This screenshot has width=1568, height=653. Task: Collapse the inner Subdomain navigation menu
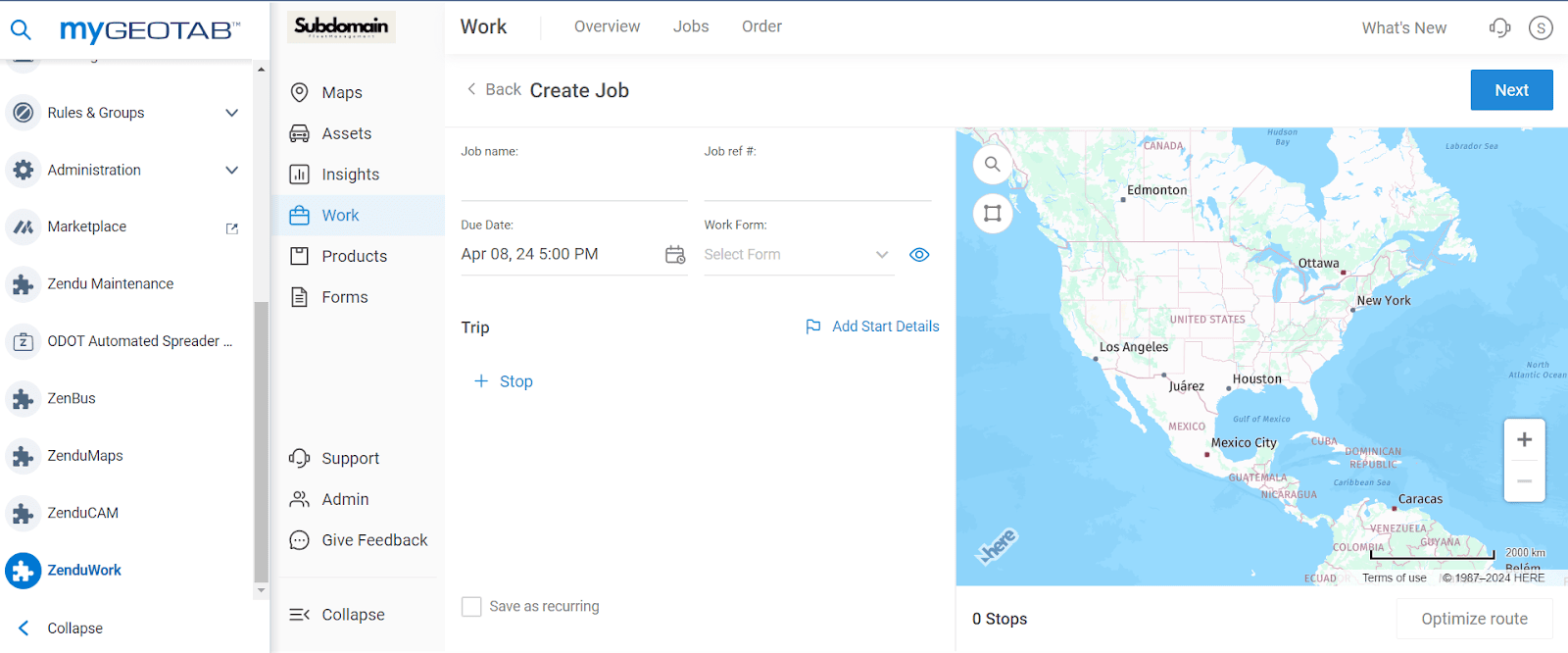coord(337,615)
